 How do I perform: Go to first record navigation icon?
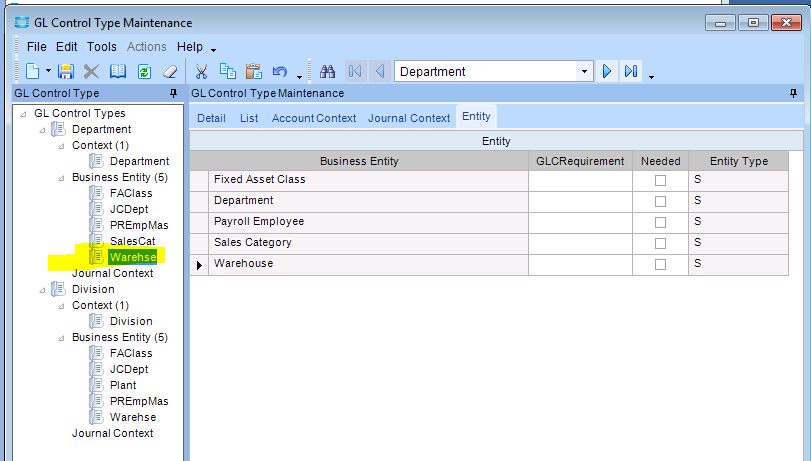click(x=355, y=71)
